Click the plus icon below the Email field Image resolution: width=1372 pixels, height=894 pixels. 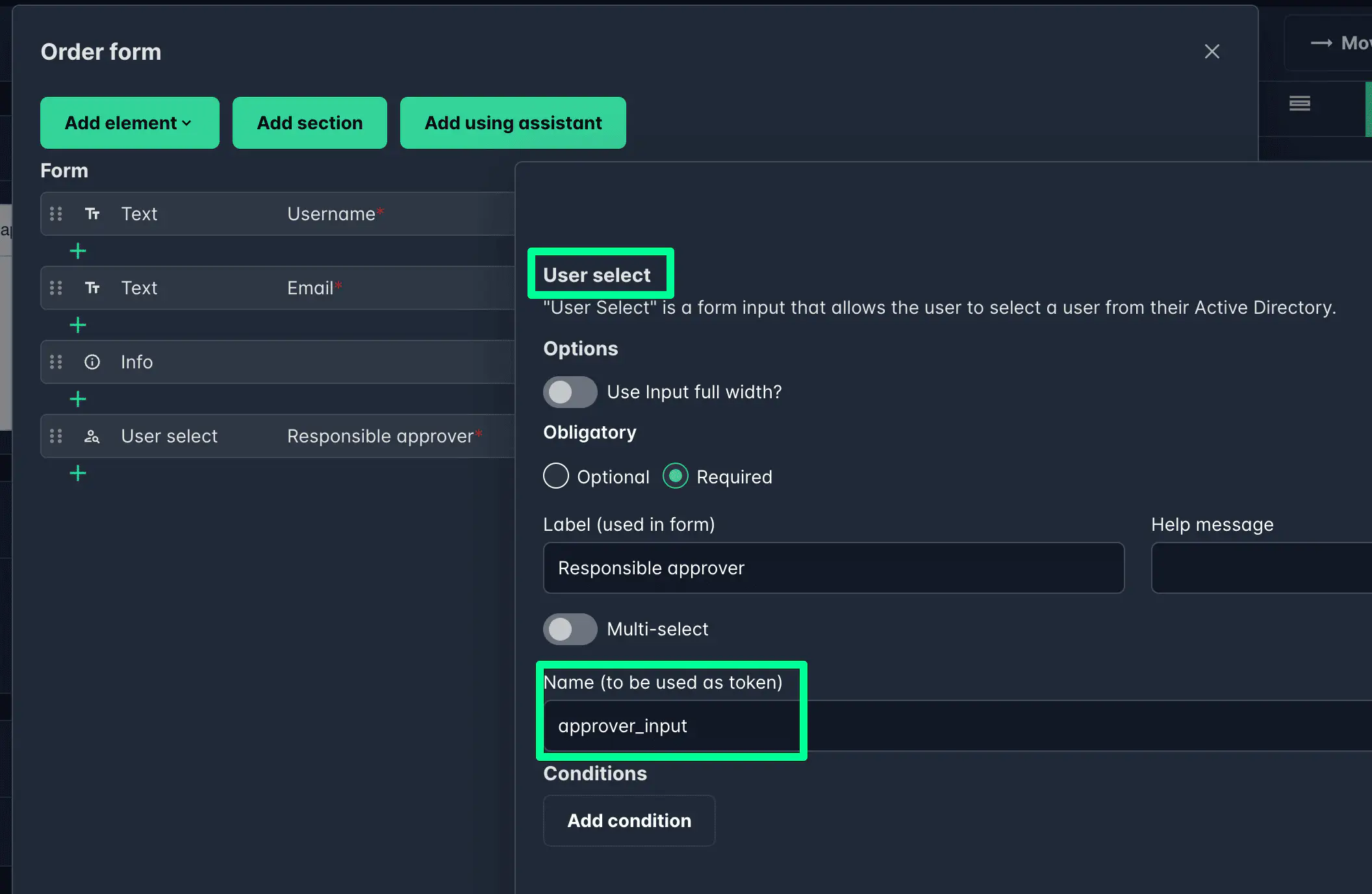click(x=77, y=325)
